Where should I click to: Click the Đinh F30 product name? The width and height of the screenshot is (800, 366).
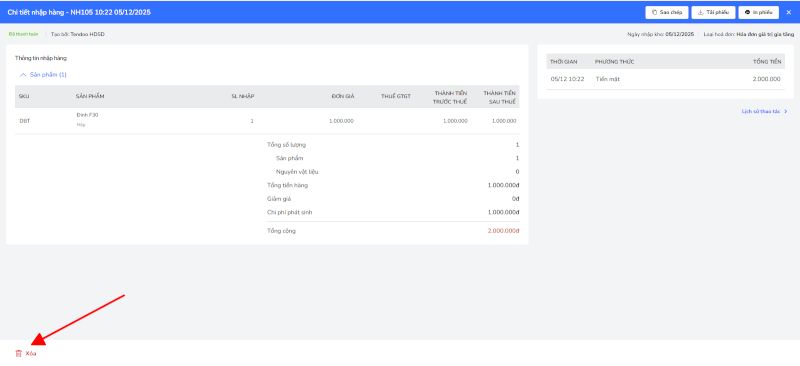coord(87,115)
